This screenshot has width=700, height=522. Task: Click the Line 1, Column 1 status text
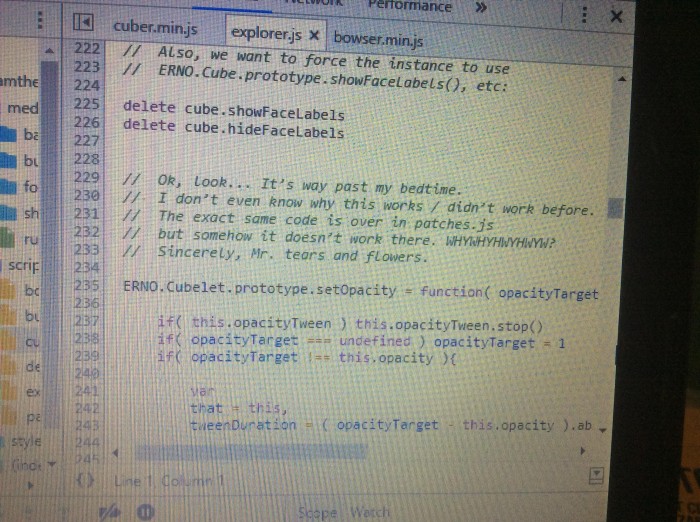[x=169, y=481]
